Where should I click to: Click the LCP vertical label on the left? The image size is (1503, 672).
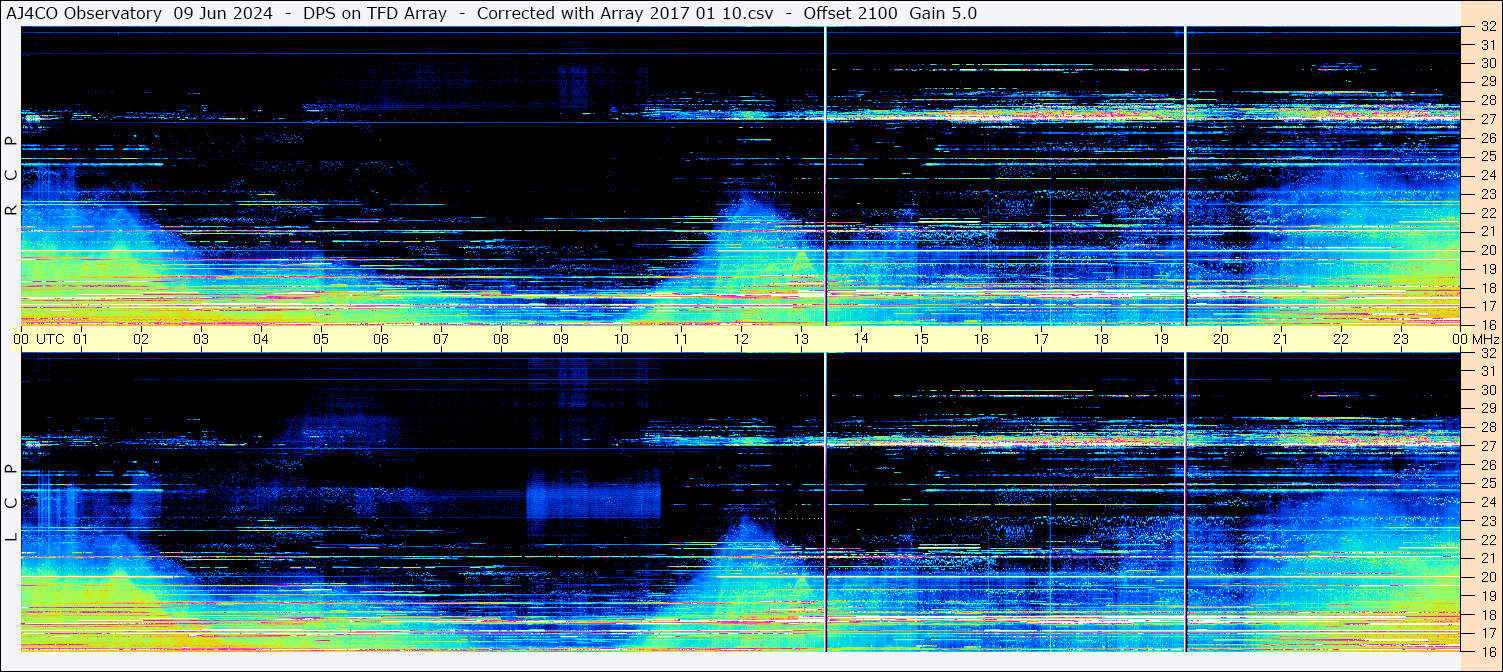point(11,502)
